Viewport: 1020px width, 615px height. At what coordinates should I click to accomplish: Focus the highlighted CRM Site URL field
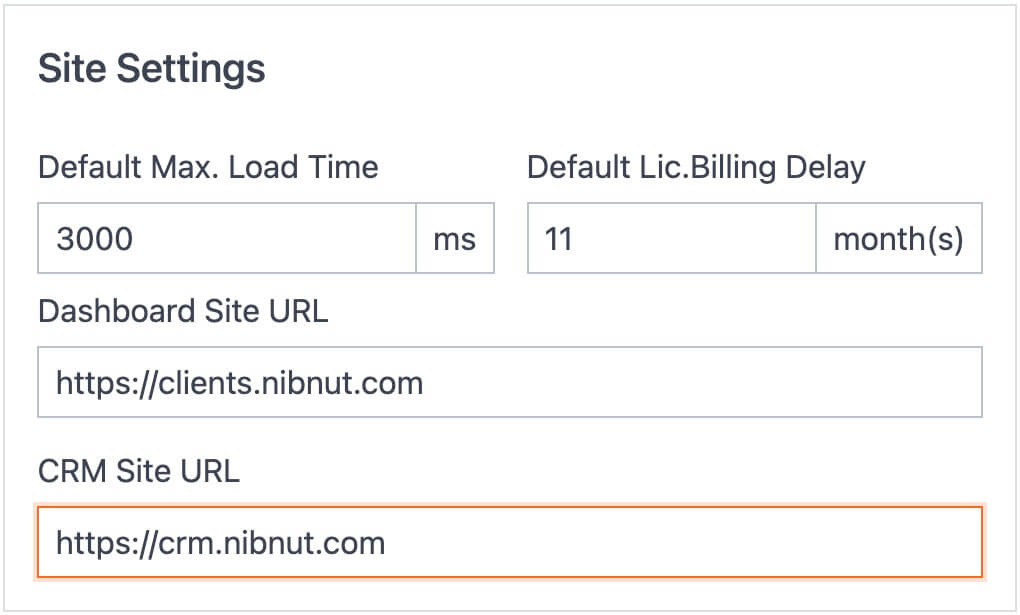click(510, 542)
